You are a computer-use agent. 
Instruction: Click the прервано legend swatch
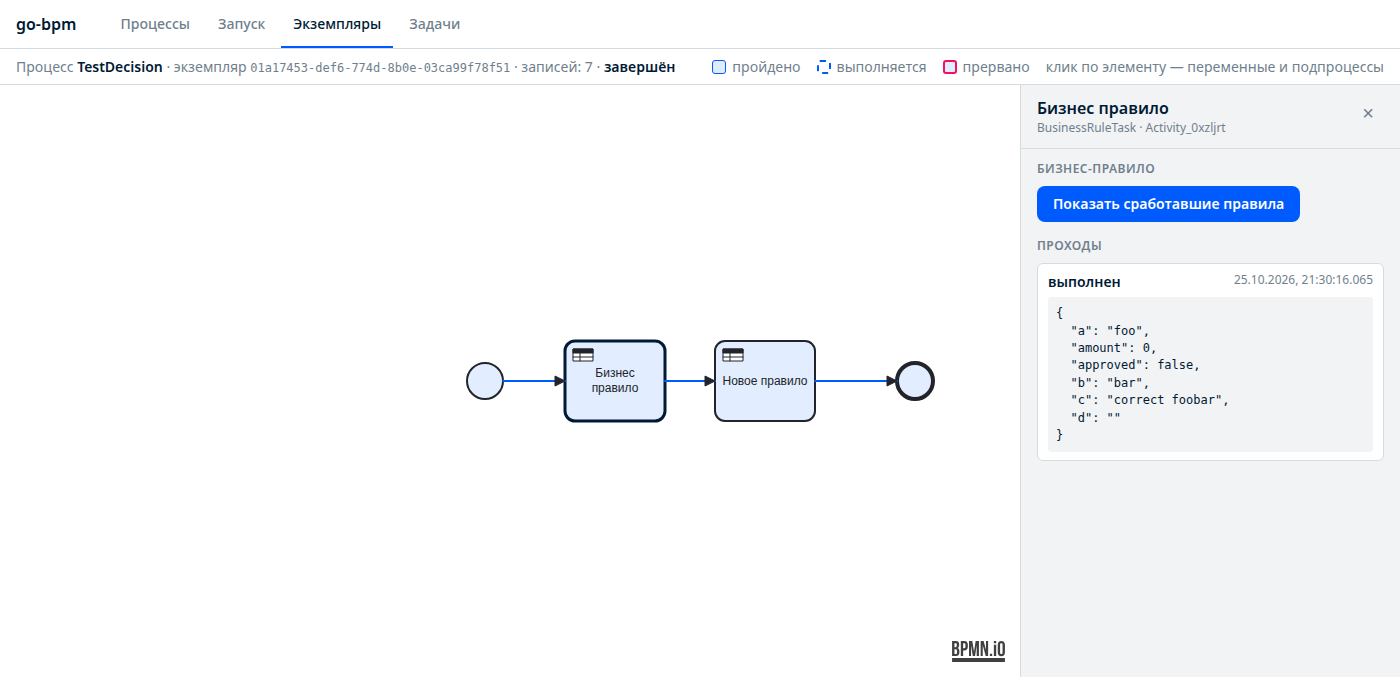click(950, 67)
